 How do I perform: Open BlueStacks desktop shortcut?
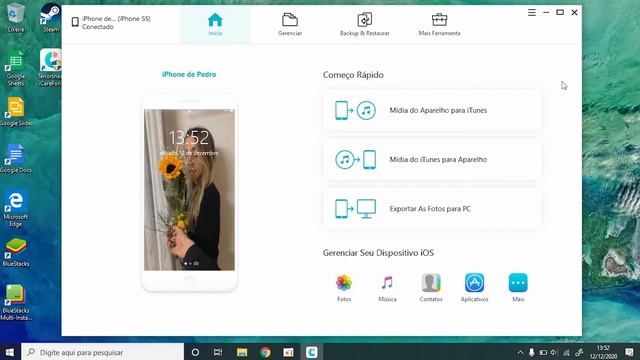point(16,252)
